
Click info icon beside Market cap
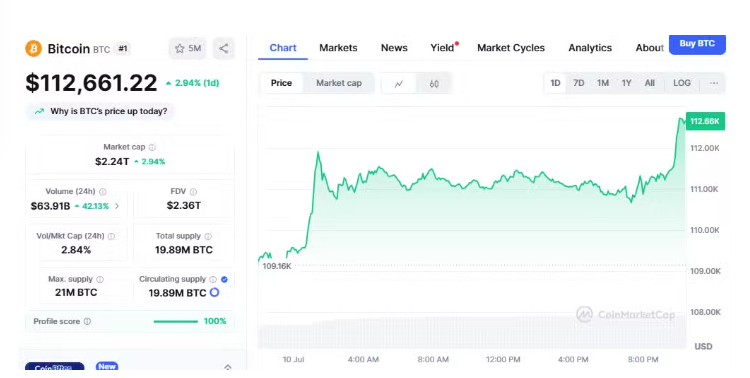[152, 147]
